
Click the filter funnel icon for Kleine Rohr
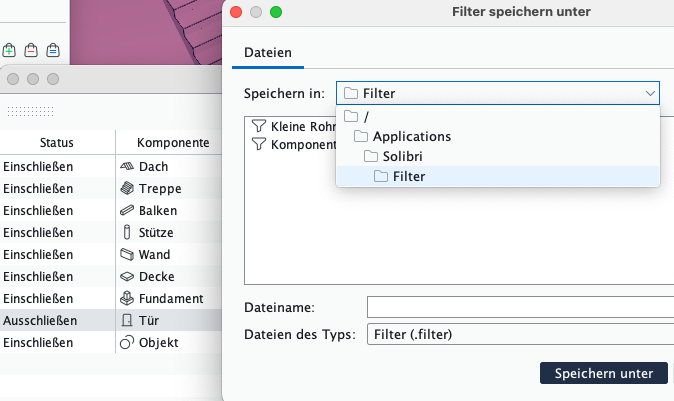(x=259, y=126)
